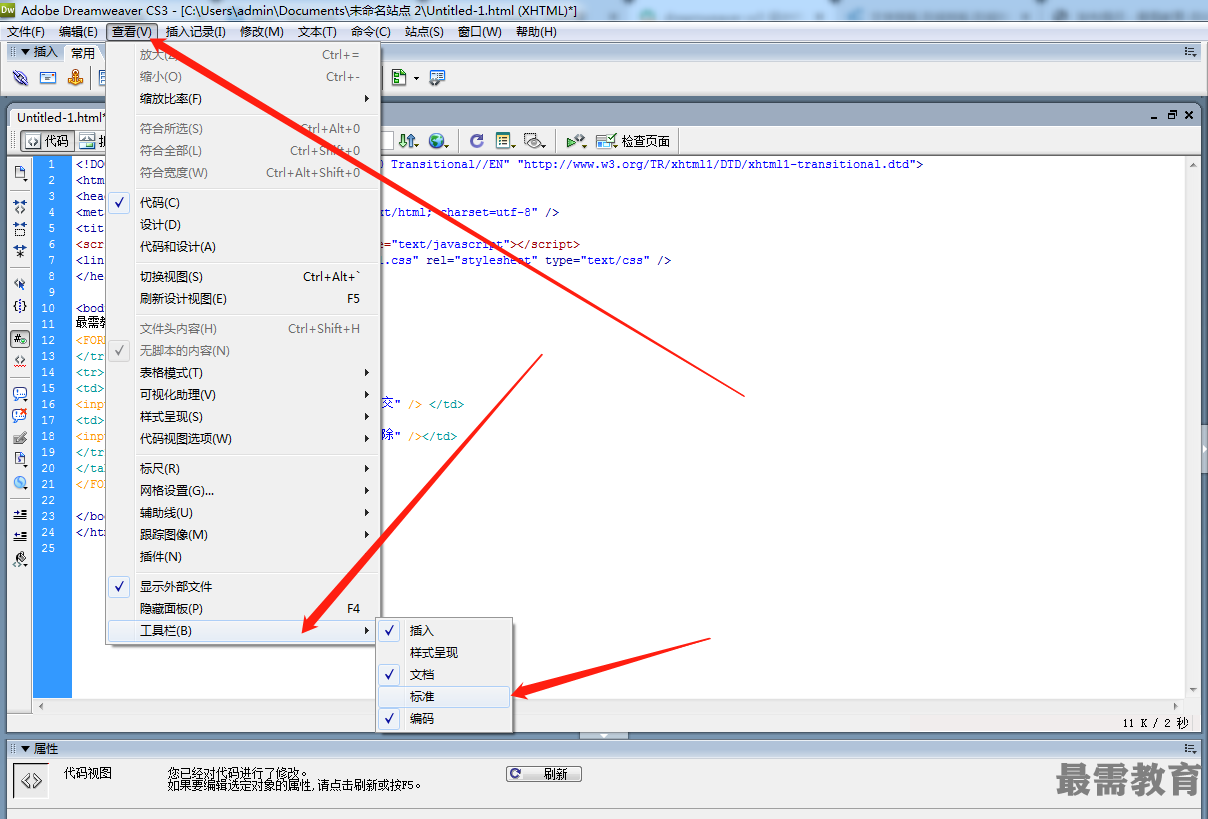This screenshot has height=819, width=1208.
Task: Expand 可视化助理(V) submenu
Action: [x=243, y=394]
